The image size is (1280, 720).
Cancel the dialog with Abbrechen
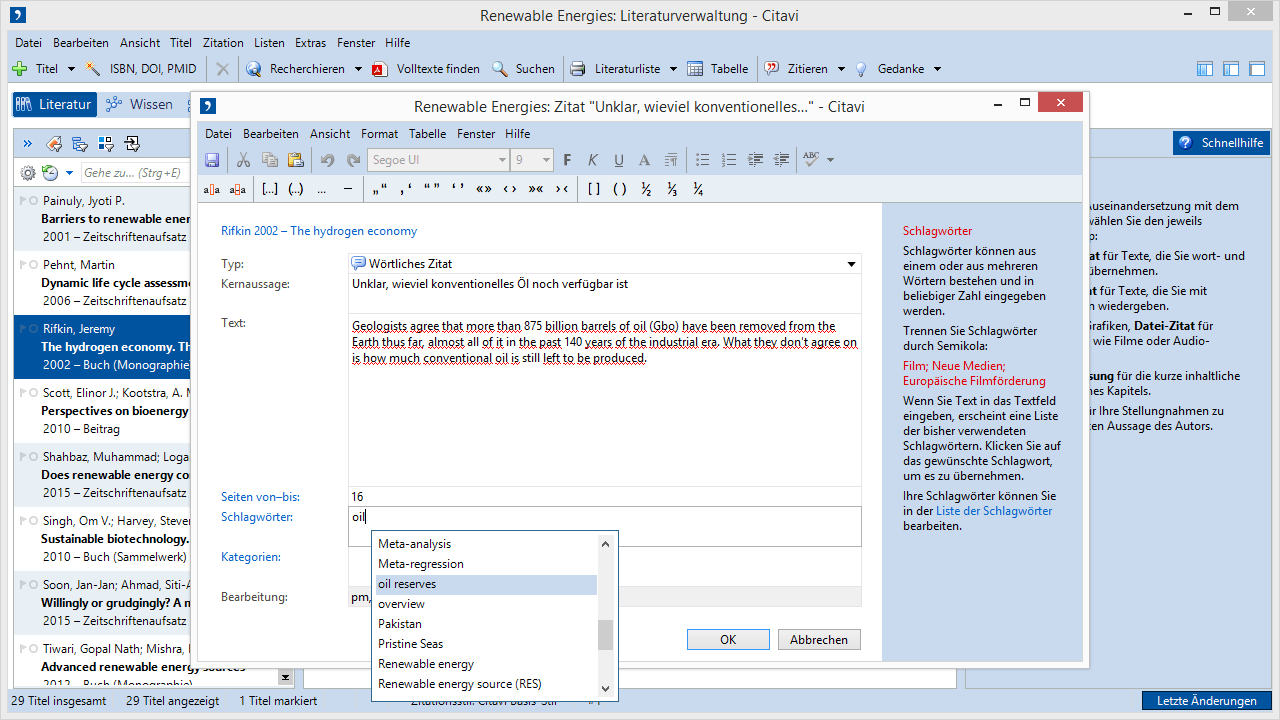coord(819,640)
